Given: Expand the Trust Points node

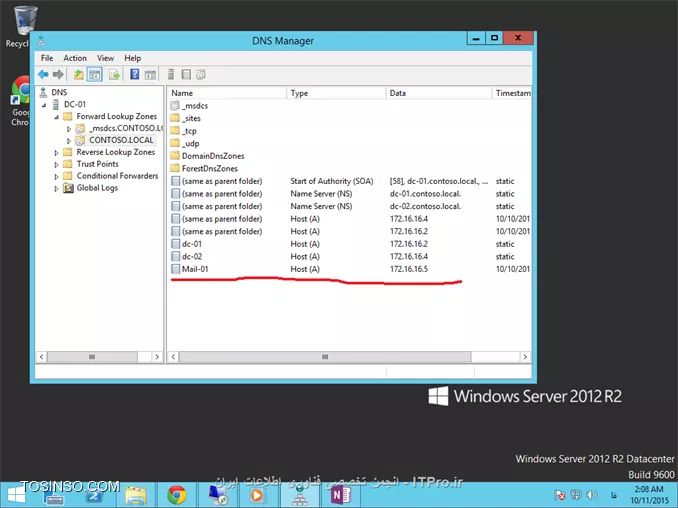Looking at the screenshot, I should (56, 164).
